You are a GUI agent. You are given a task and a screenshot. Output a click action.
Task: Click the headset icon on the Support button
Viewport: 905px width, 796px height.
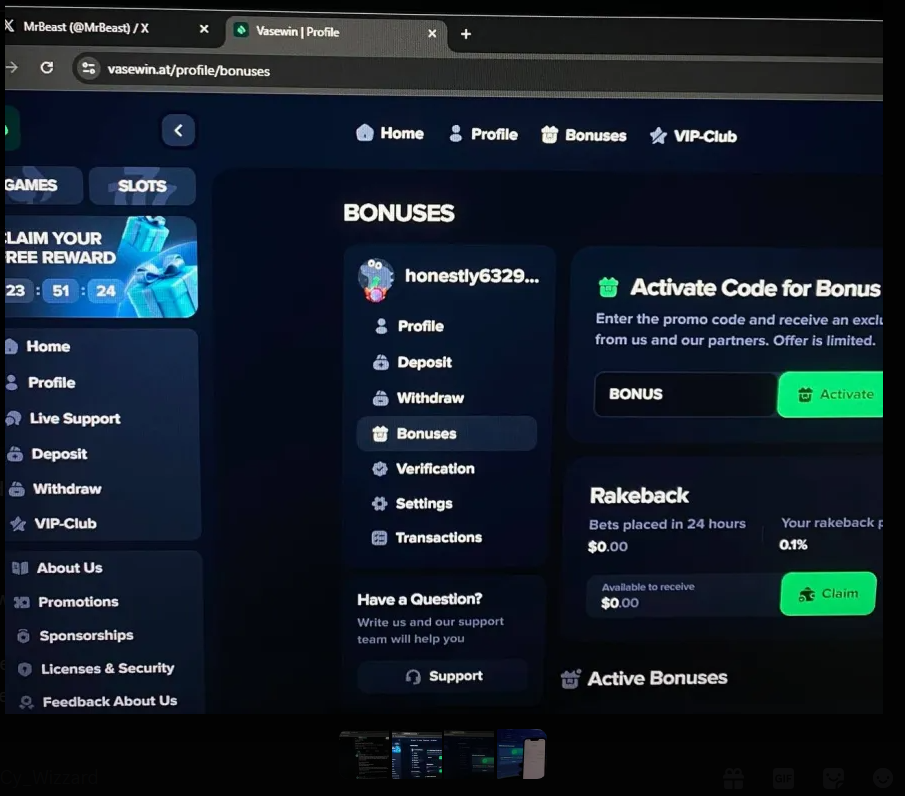coord(413,677)
